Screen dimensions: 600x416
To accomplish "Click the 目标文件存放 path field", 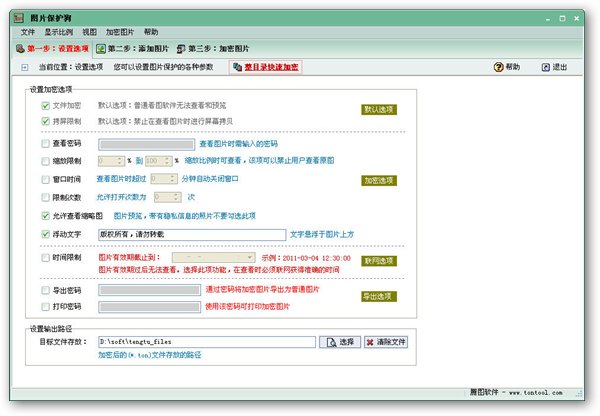I will pos(207,342).
